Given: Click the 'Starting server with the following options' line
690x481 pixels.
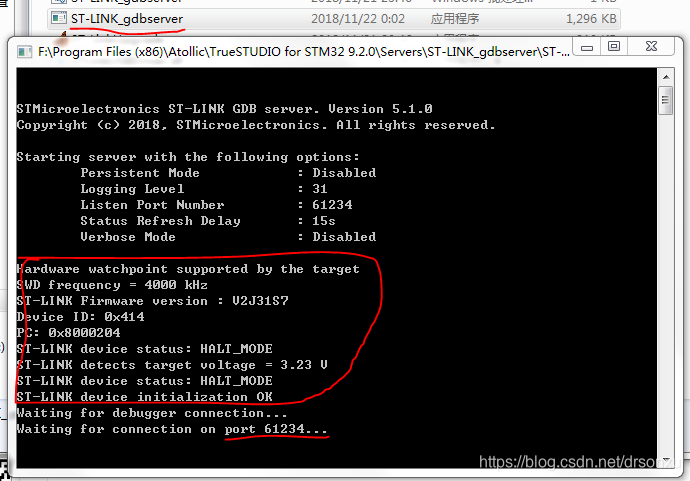Looking at the screenshot, I should (188, 157).
